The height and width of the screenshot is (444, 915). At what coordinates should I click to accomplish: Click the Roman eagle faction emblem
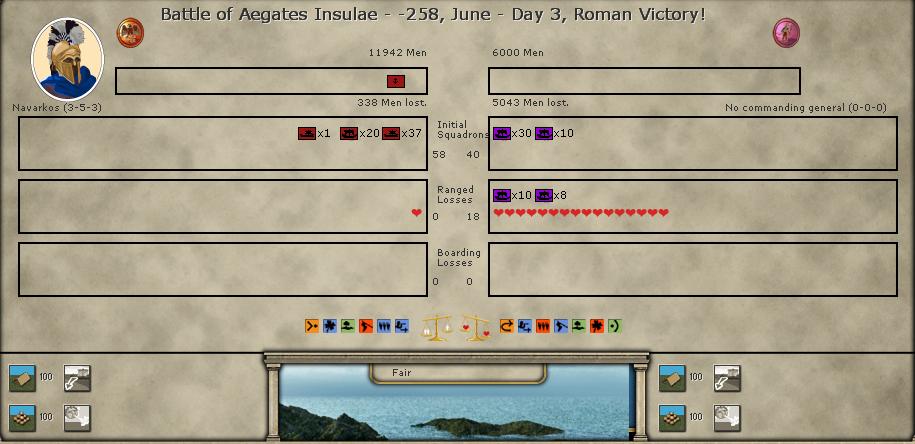pyautogui.click(x=130, y=32)
